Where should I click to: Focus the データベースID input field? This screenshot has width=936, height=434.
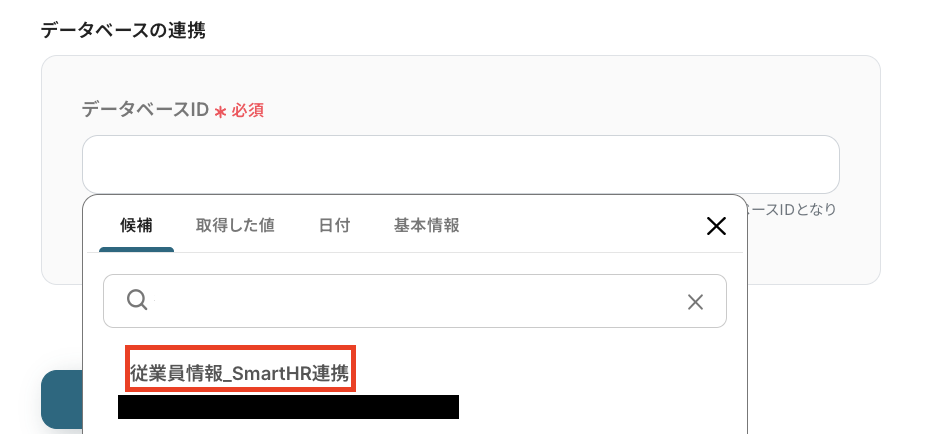(460, 164)
